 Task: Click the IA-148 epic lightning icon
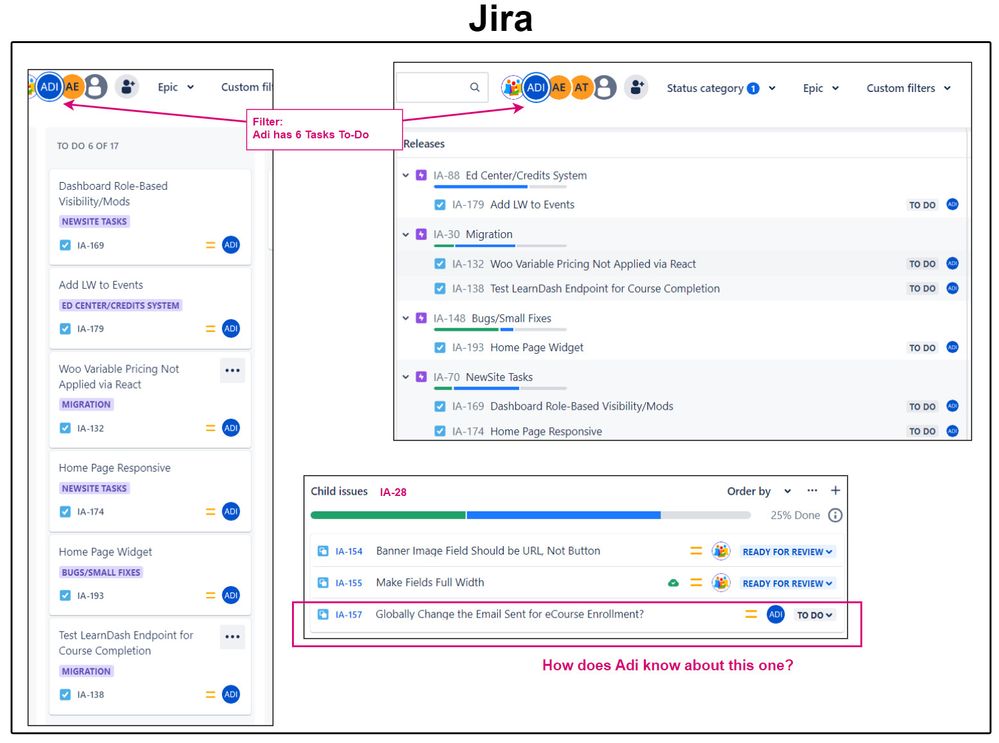(x=421, y=317)
